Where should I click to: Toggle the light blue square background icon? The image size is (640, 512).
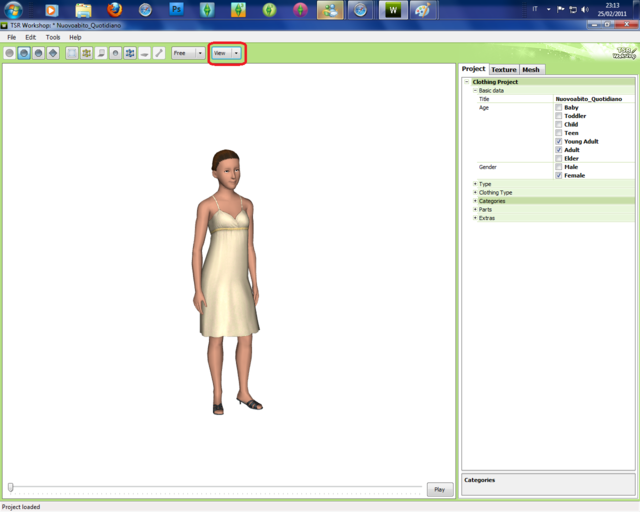point(72,53)
